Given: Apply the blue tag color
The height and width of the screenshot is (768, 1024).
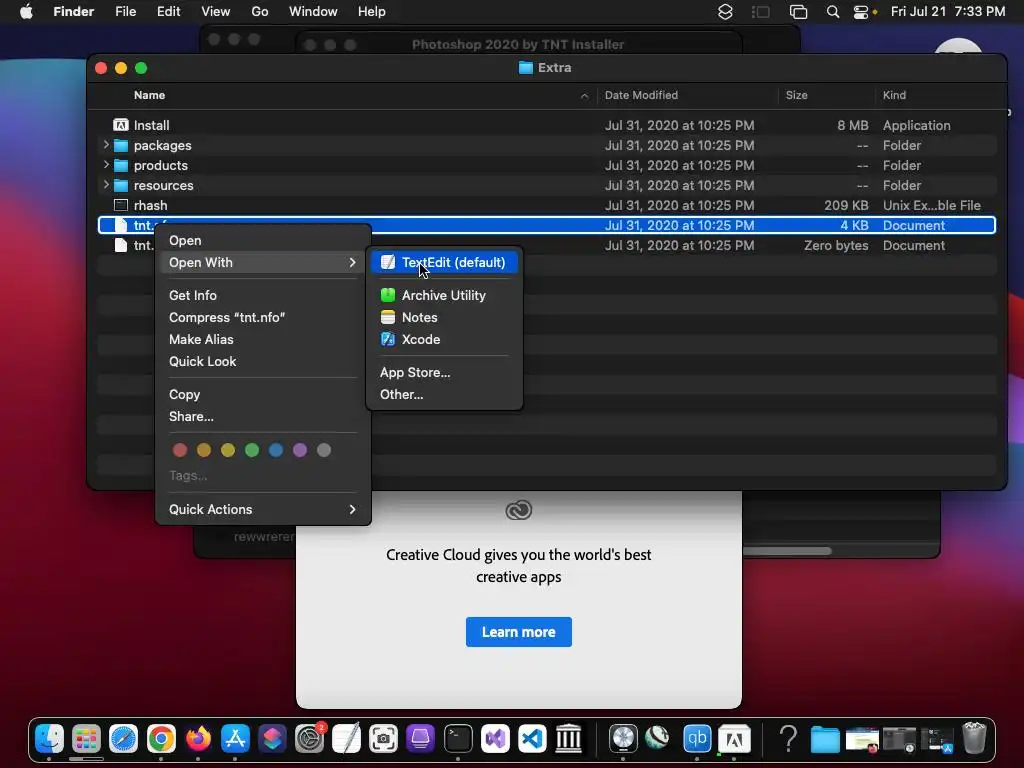Looking at the screenshot, I should tap(276, 450).
